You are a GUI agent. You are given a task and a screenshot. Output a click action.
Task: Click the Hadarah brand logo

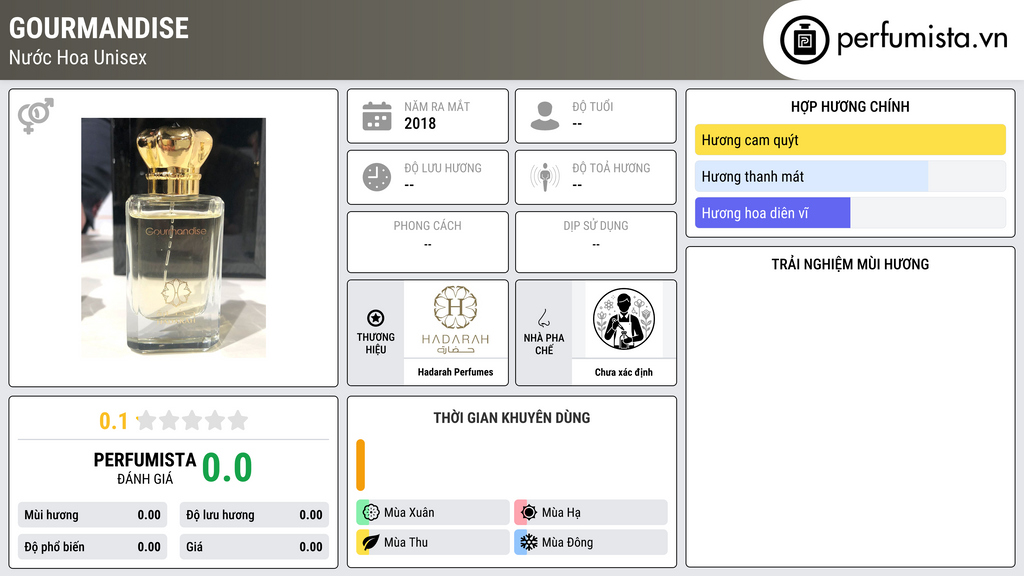pyautogui.click(x=455, y=320)
